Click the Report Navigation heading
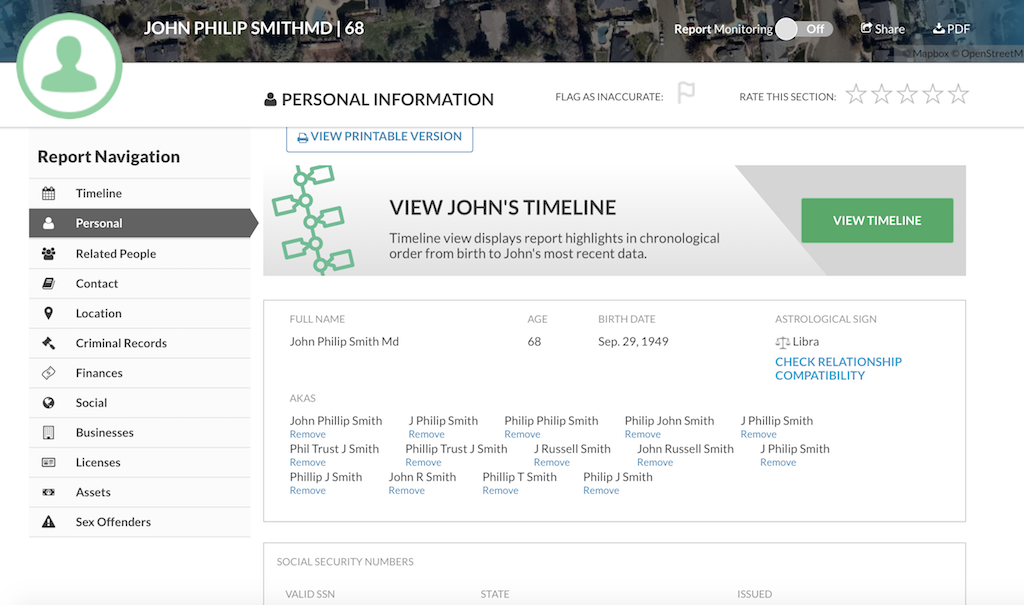 (x=109, y=157)
